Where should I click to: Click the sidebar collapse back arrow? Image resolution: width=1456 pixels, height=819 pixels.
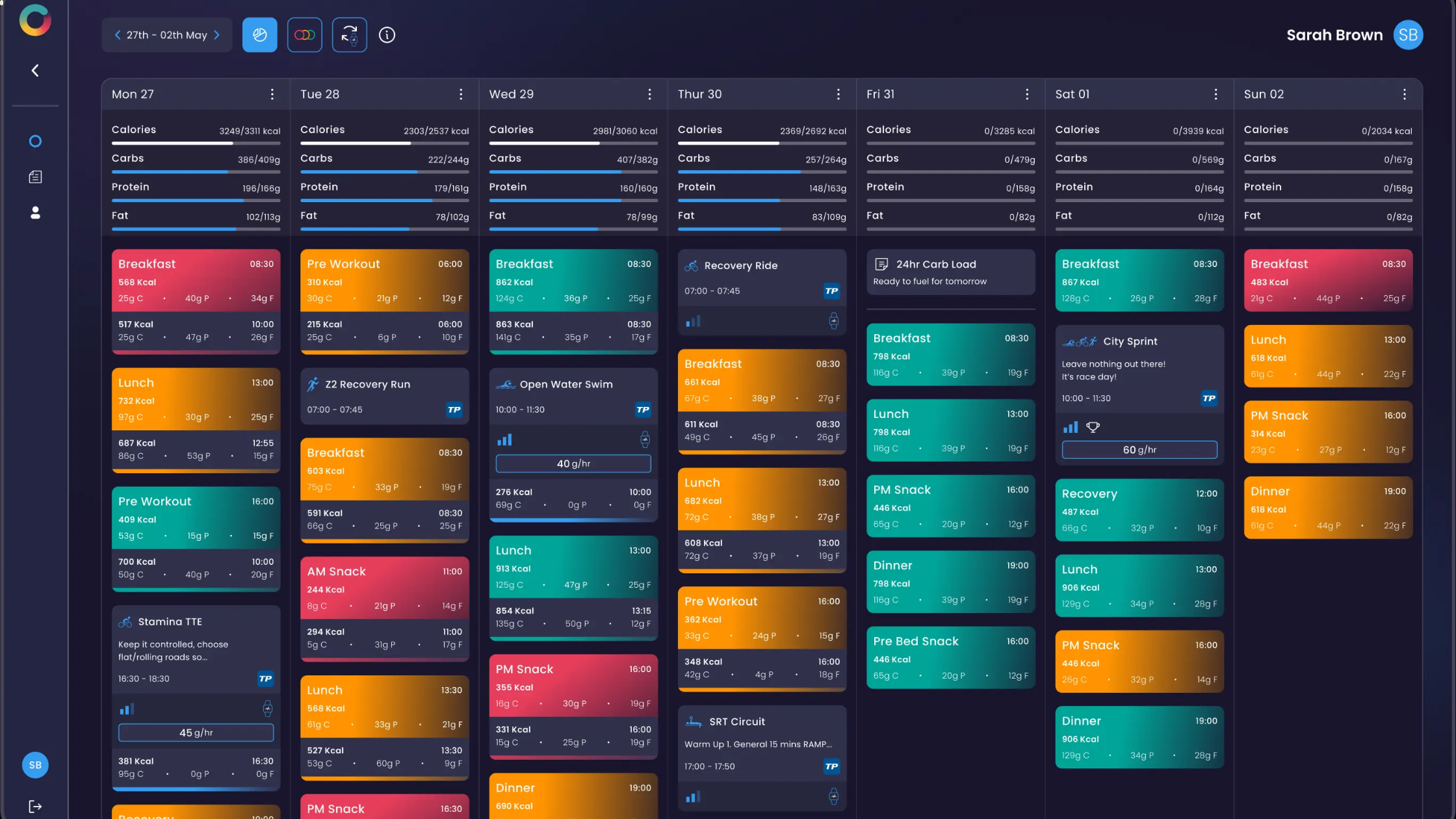point(35,70)
